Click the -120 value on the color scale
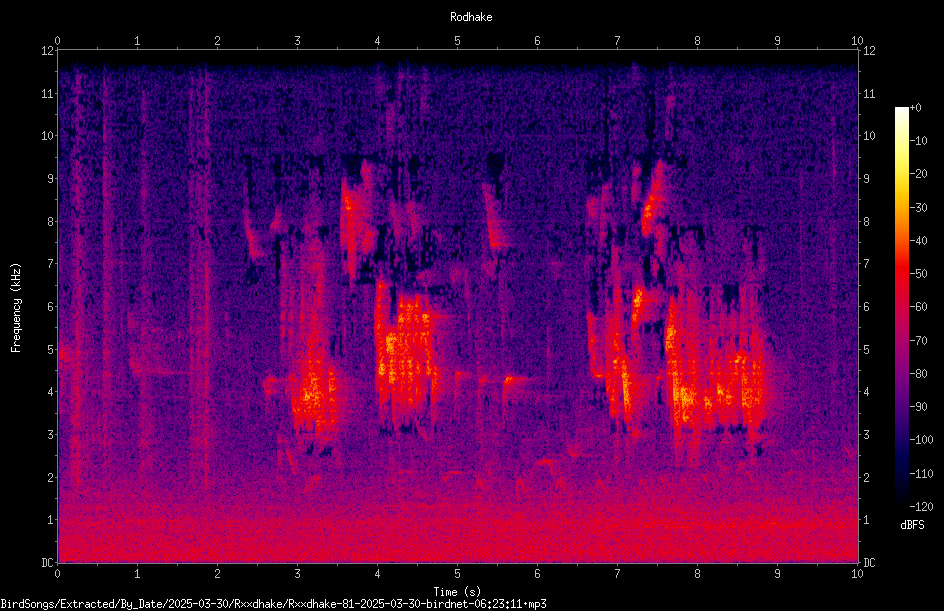 tap(921, 507)
